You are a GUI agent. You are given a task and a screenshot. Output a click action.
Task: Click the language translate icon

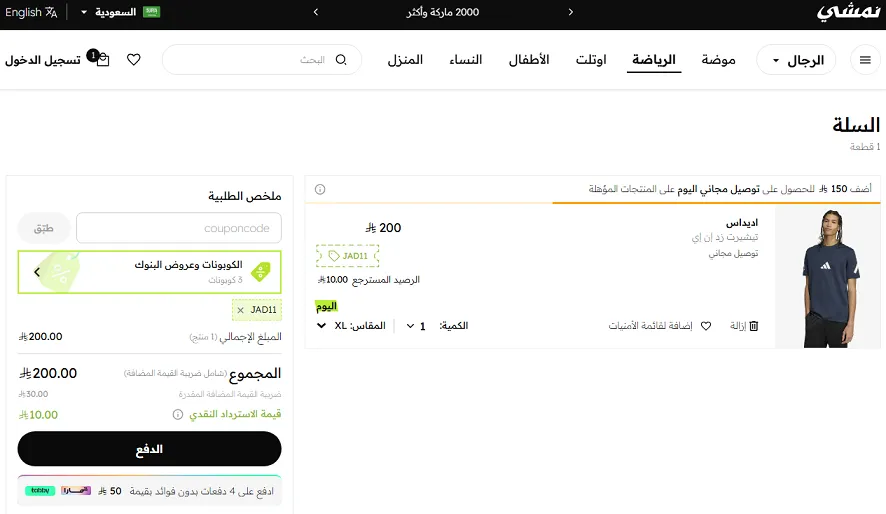(x=51, y=12)
